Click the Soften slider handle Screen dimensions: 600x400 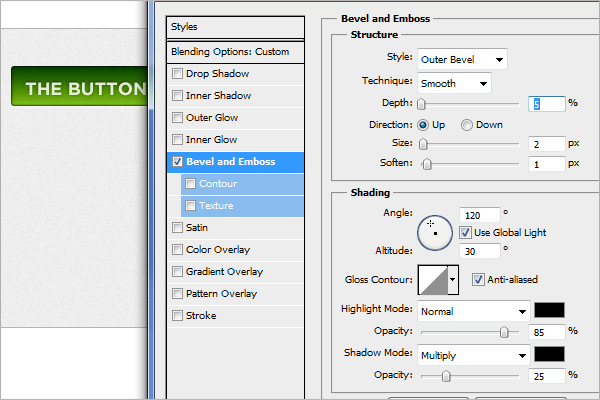(x=427, y=164)
